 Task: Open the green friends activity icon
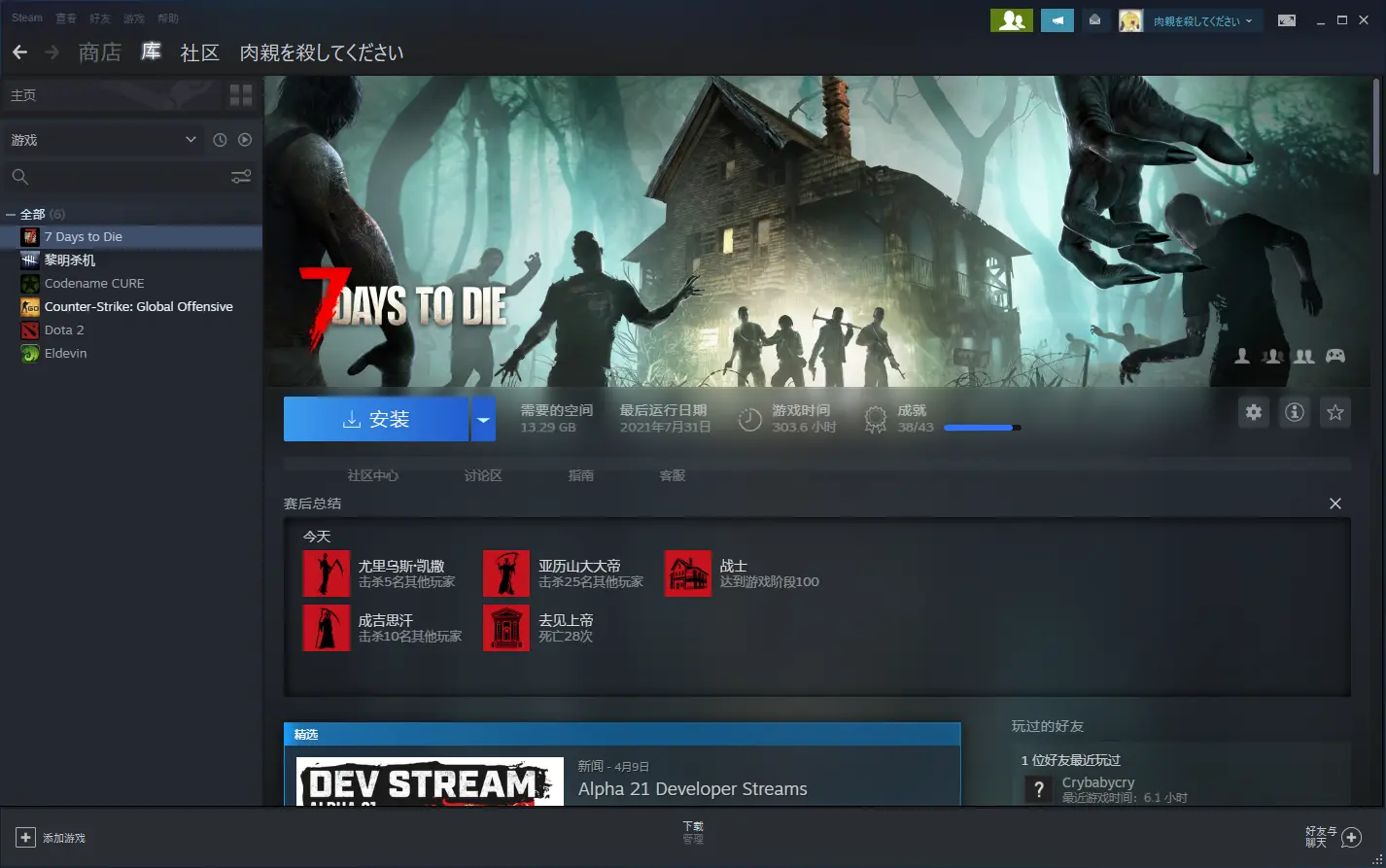click(1011, 20)
